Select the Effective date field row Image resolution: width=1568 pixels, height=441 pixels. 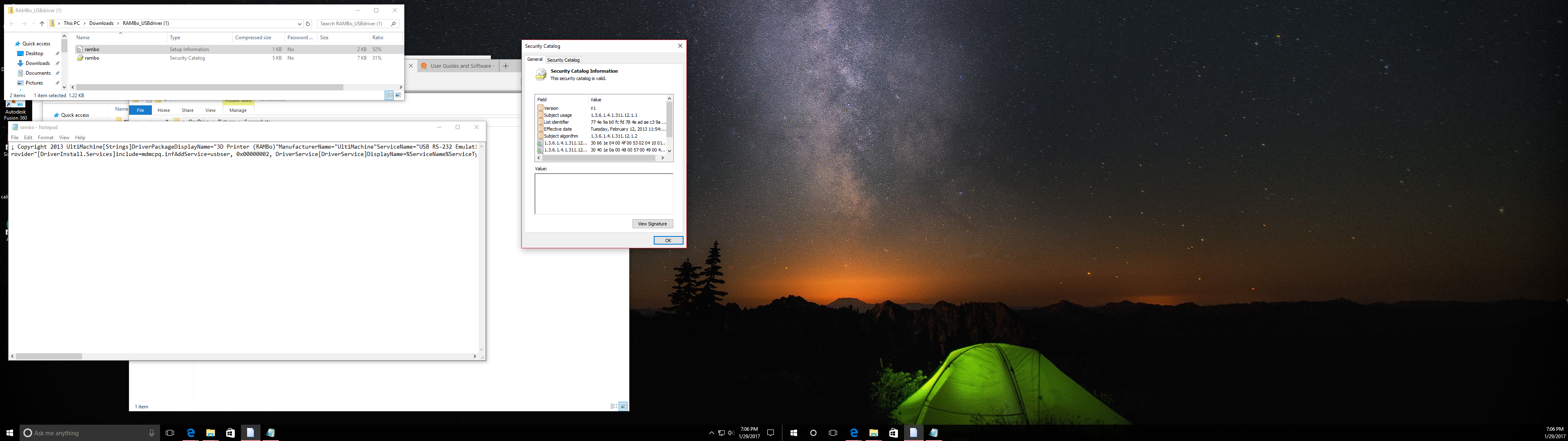tap(557, 129)
